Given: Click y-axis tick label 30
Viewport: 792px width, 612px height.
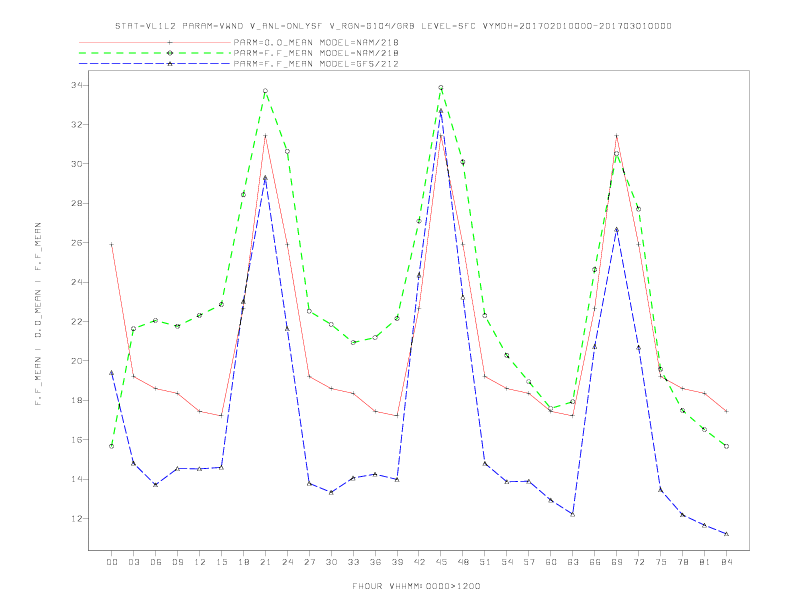Looking at the screenshot, I should point(77,164).
